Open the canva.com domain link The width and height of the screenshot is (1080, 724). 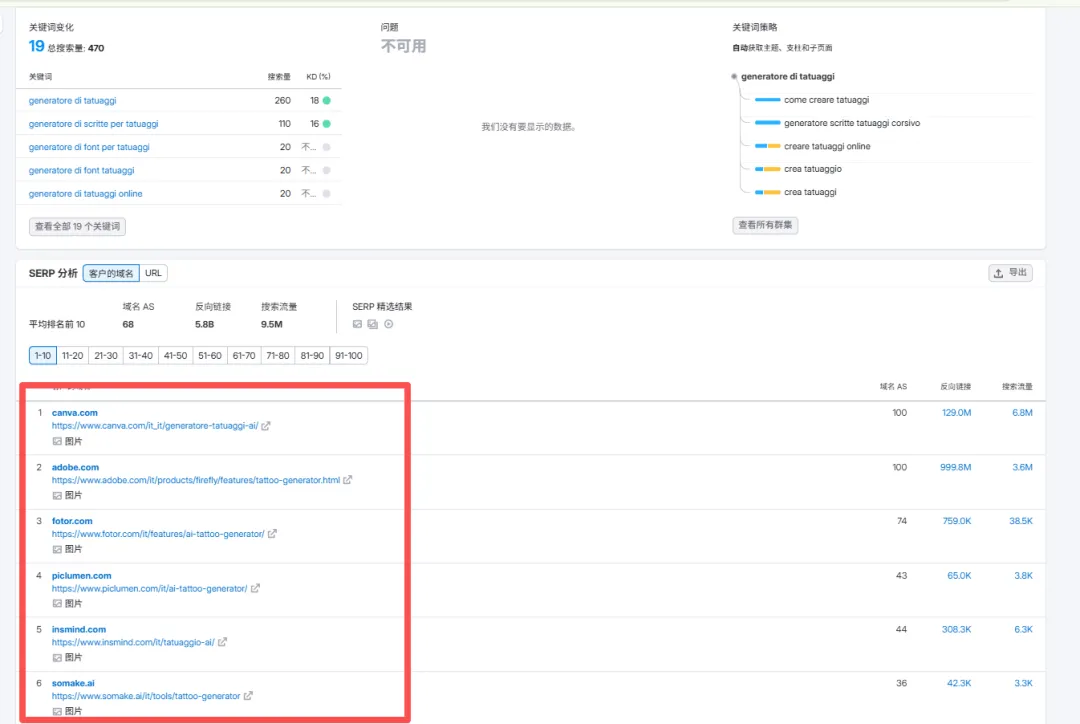74,413
